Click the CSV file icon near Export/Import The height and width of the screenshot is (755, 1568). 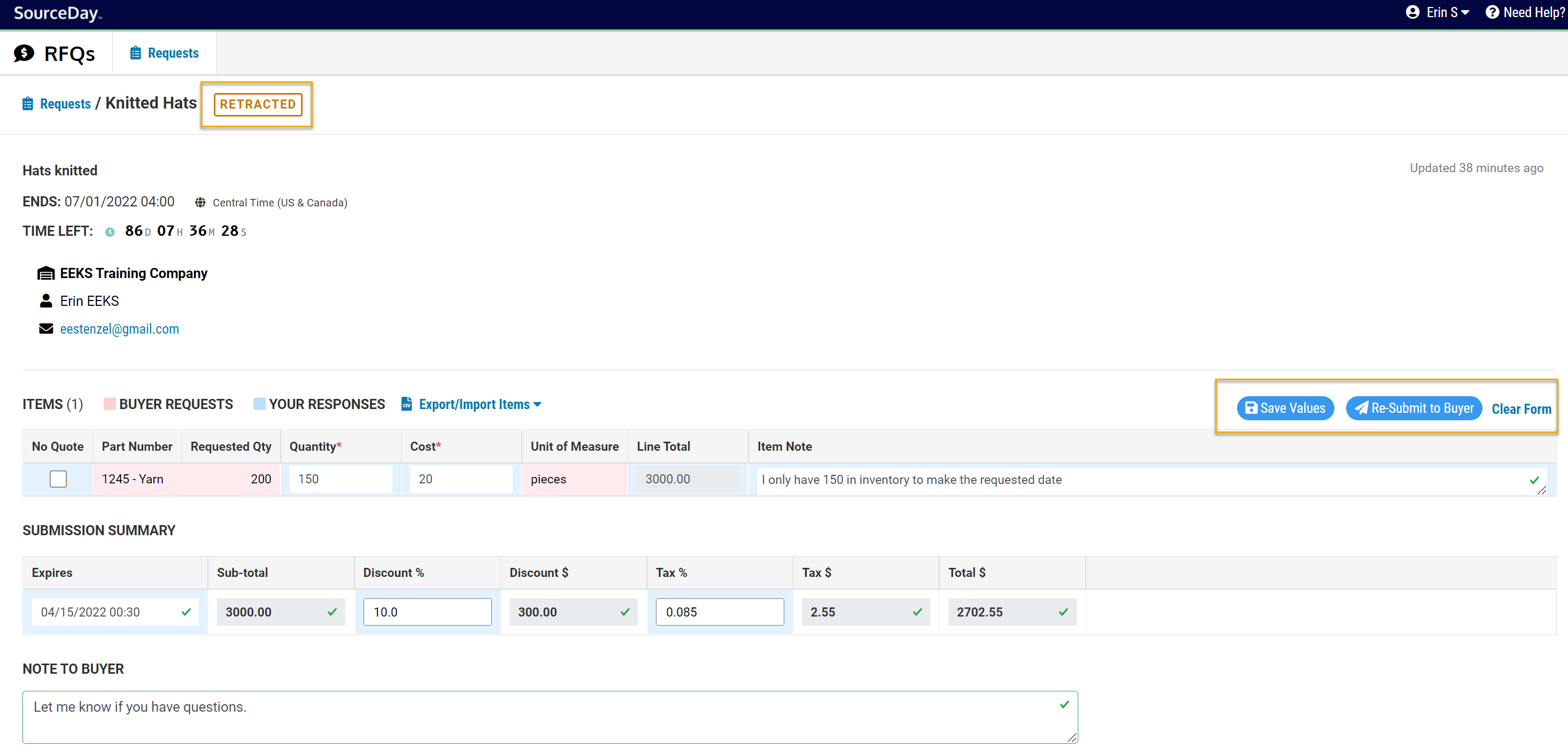point(407,404)
